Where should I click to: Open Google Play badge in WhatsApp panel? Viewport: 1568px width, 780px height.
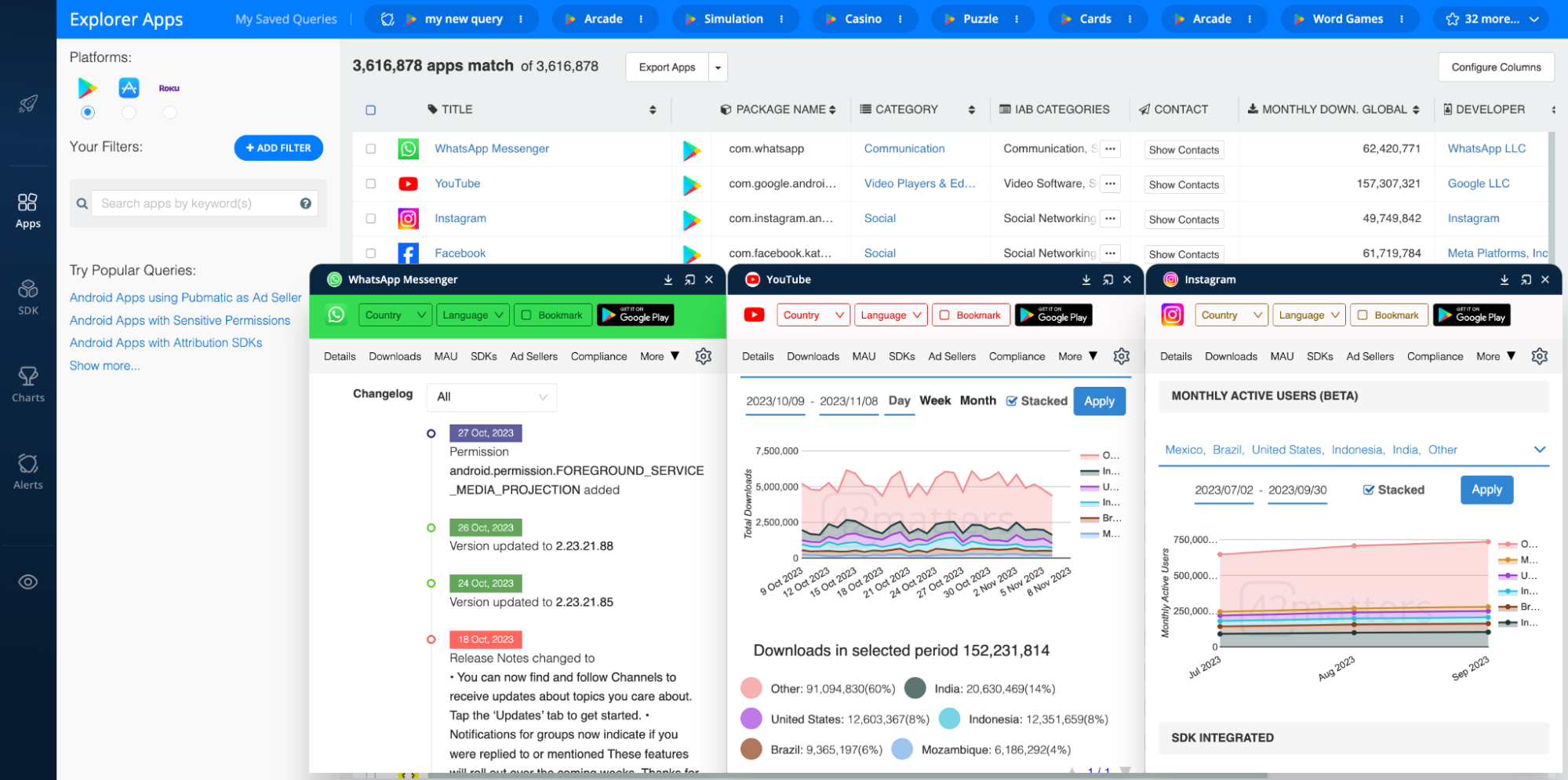[x=635, y=315]
